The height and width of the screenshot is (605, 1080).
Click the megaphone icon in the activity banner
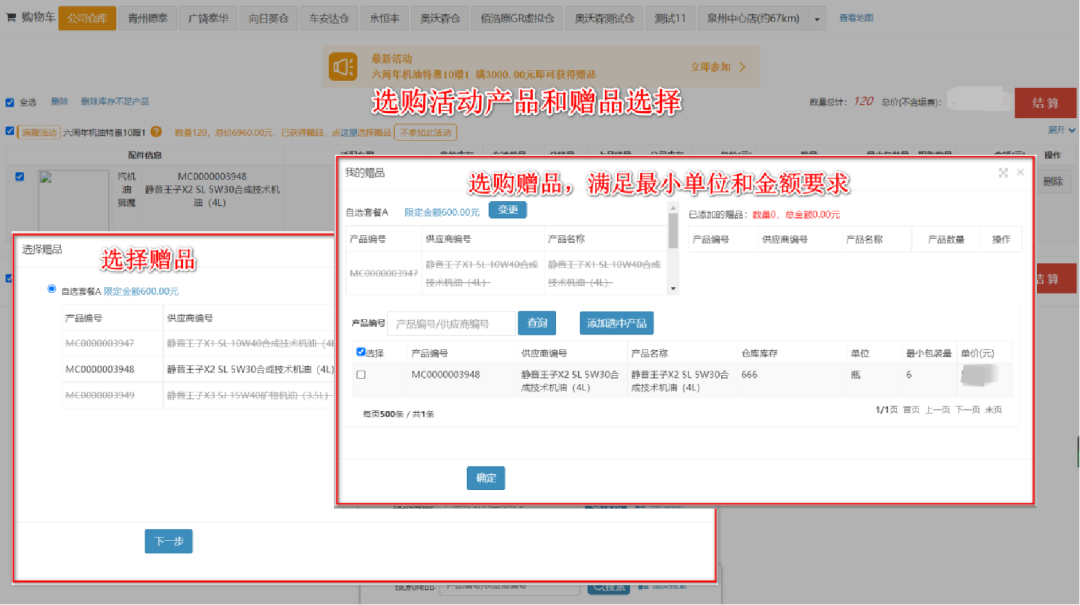click(x=343, y=65)
